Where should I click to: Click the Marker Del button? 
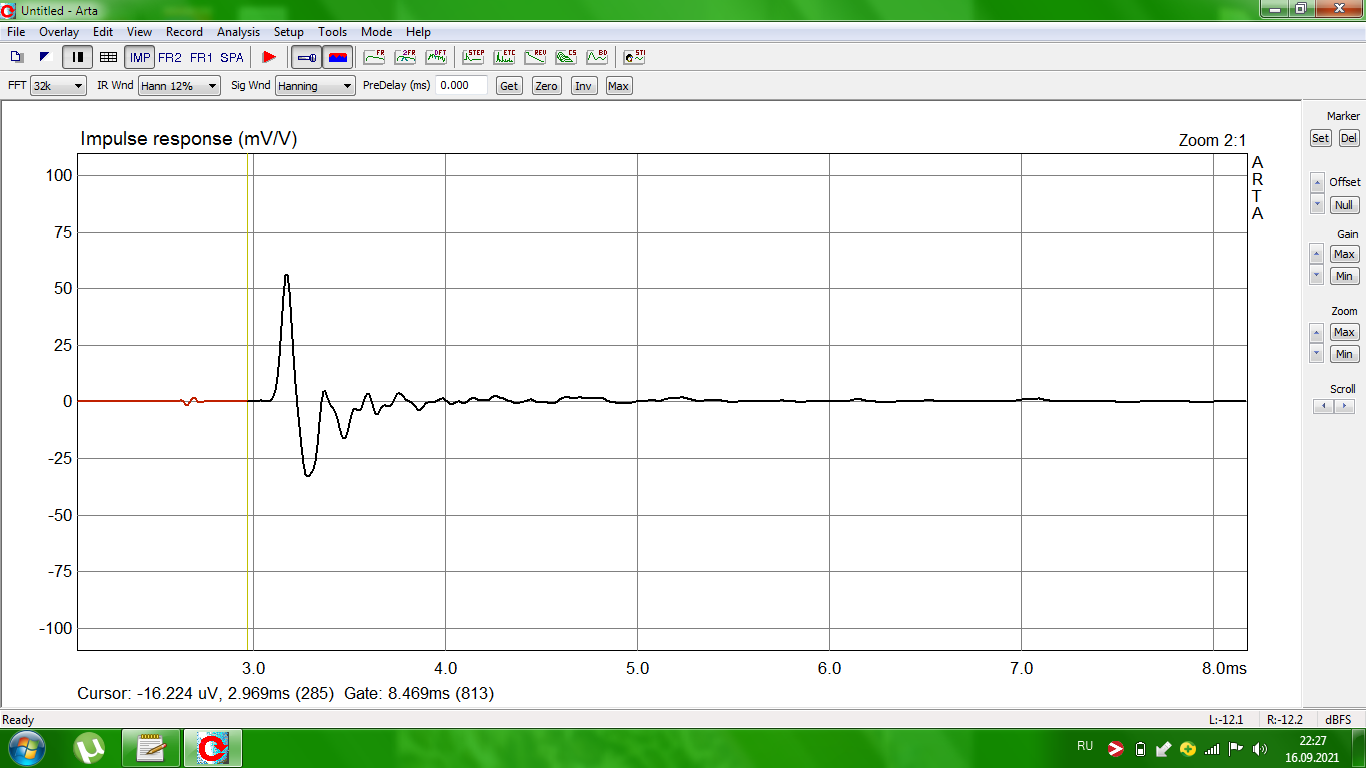click(x=1349, y=138)
